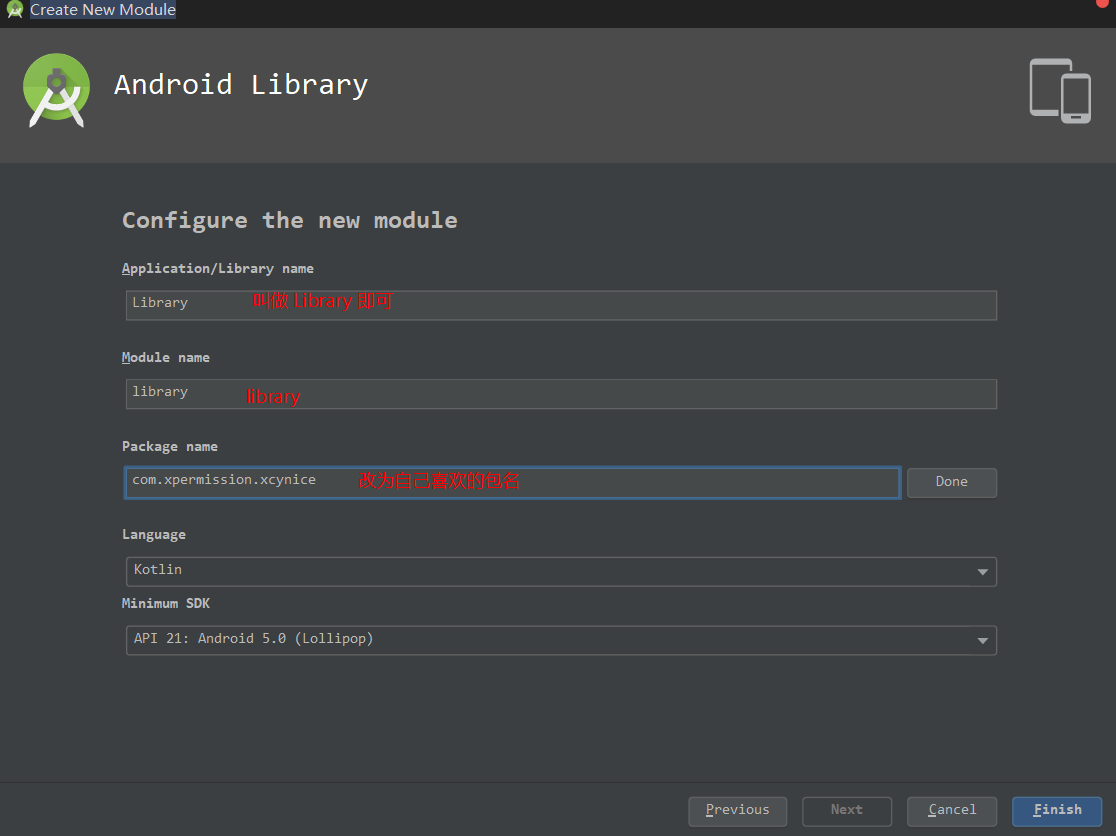The width and height of the screenshot is (1116, 836).
Task: Click the phone and tablet device icon
Action: tap(1060, 90)
